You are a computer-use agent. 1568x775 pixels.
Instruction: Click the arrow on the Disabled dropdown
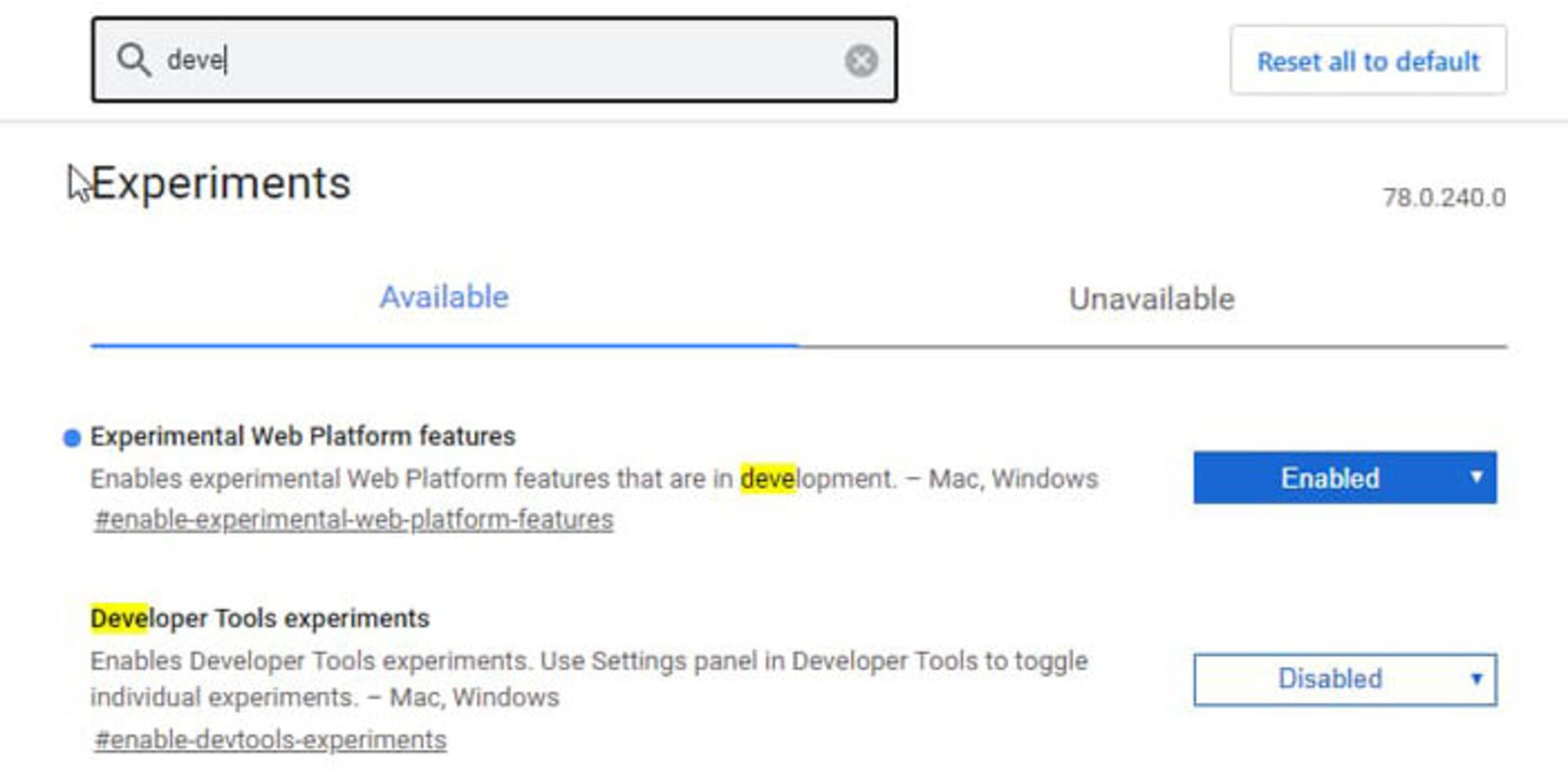(1476, 679)
